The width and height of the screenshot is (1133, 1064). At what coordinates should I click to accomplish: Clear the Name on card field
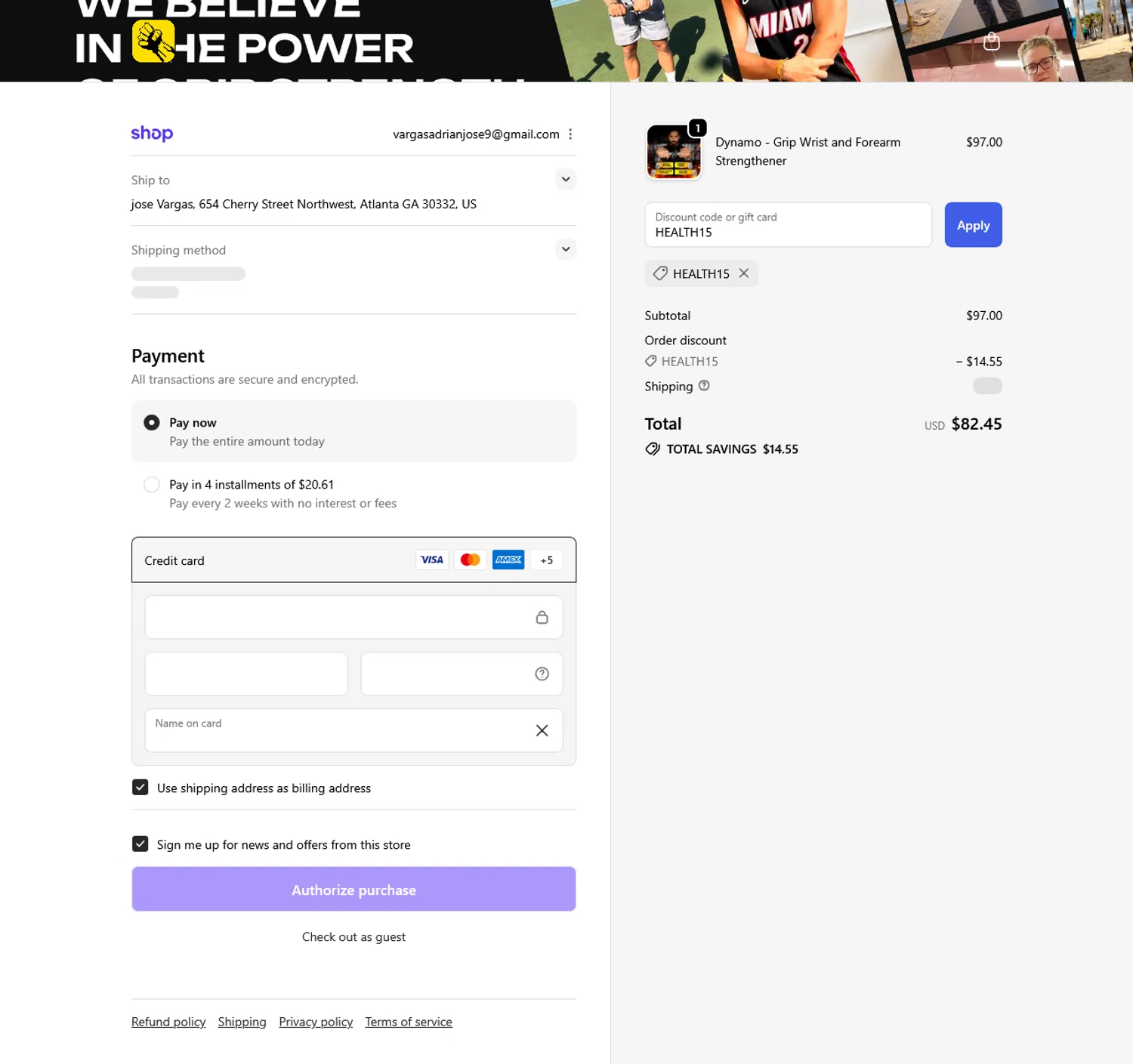[542, 730]
